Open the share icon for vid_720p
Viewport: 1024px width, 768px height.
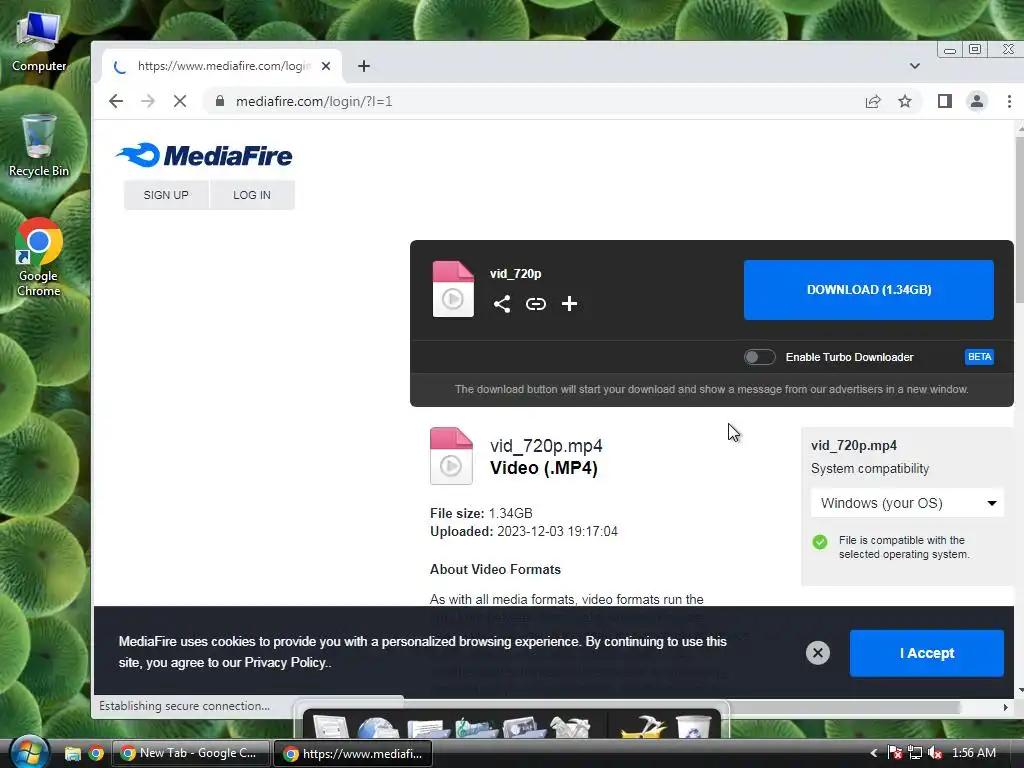[502, 304]
